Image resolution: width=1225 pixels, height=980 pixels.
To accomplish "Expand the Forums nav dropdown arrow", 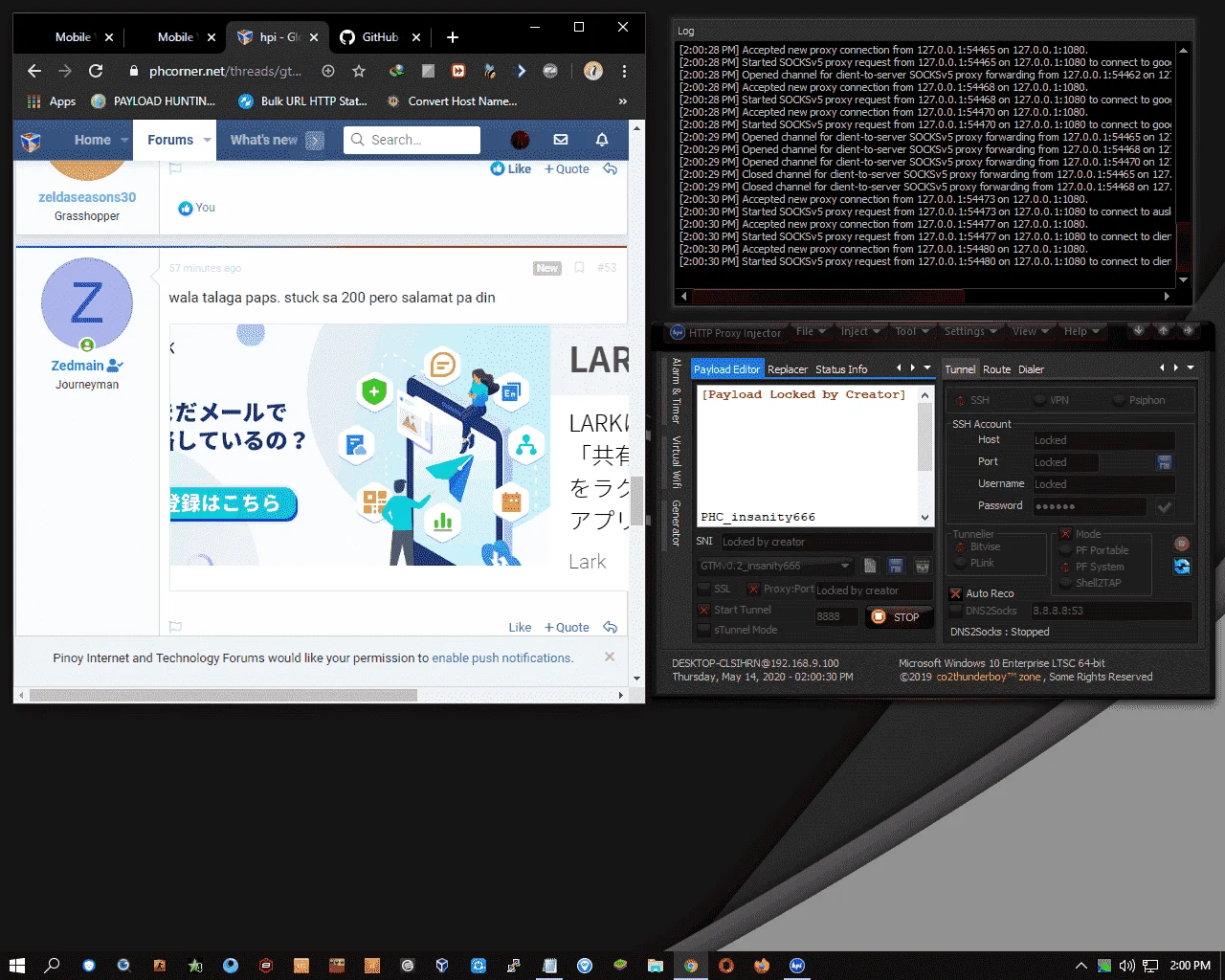I will pos(208,140).
